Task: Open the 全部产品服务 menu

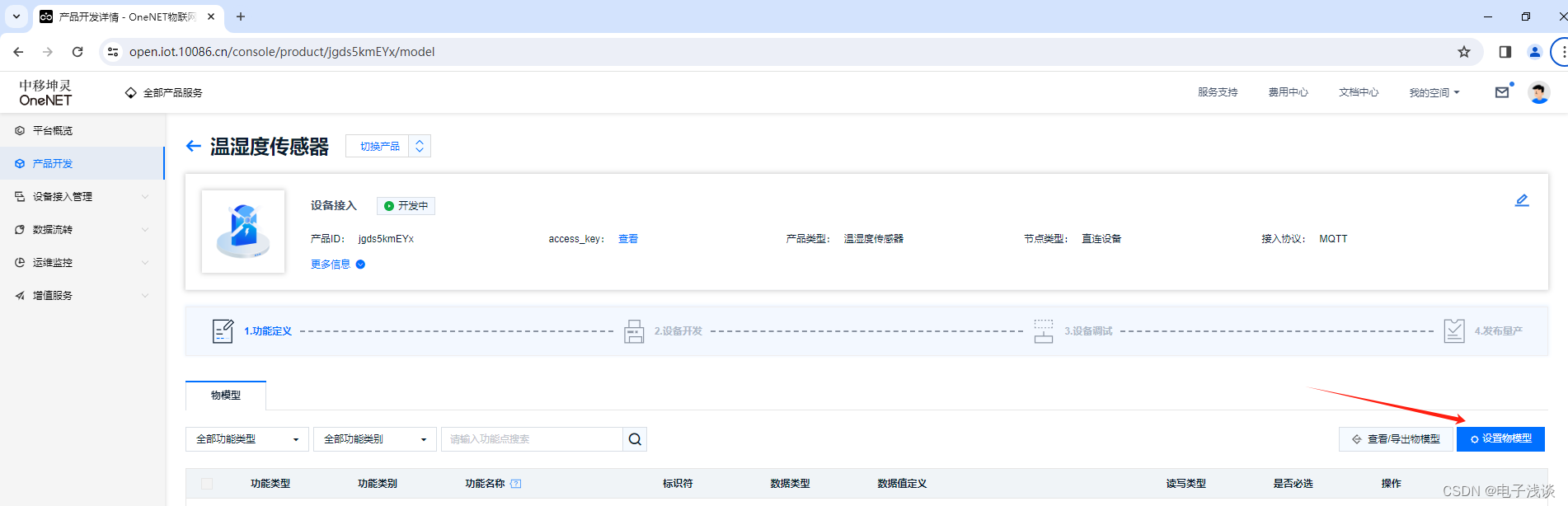Action: tap(164, 92)
